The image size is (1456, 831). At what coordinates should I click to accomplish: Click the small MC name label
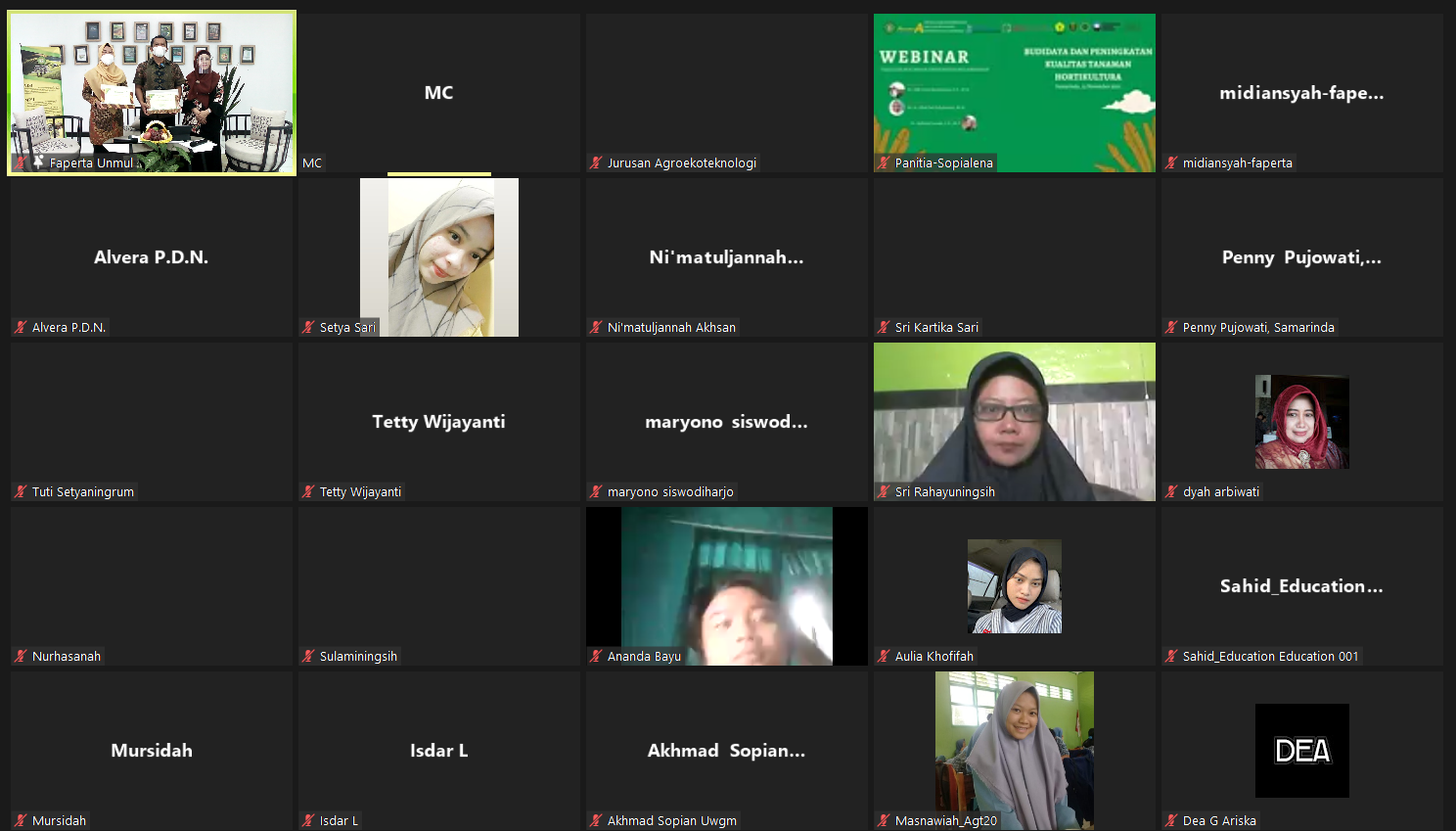[312, 162]
